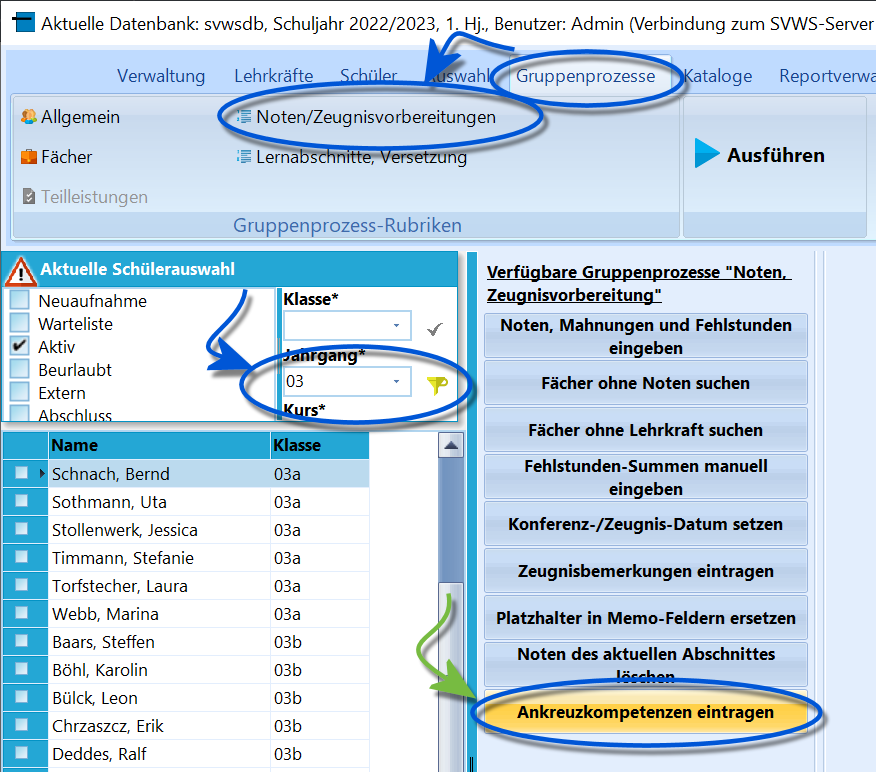The image size is (876, 772).
Task: Click the Noten/Zeugnisvorbereitungen list icon
Action: pyautogui.click(x=244, y=117)
